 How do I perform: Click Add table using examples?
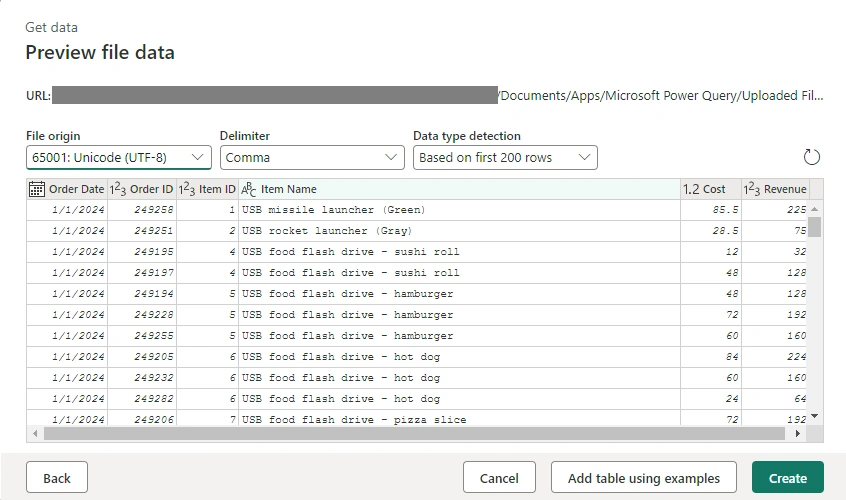(644, 477)
